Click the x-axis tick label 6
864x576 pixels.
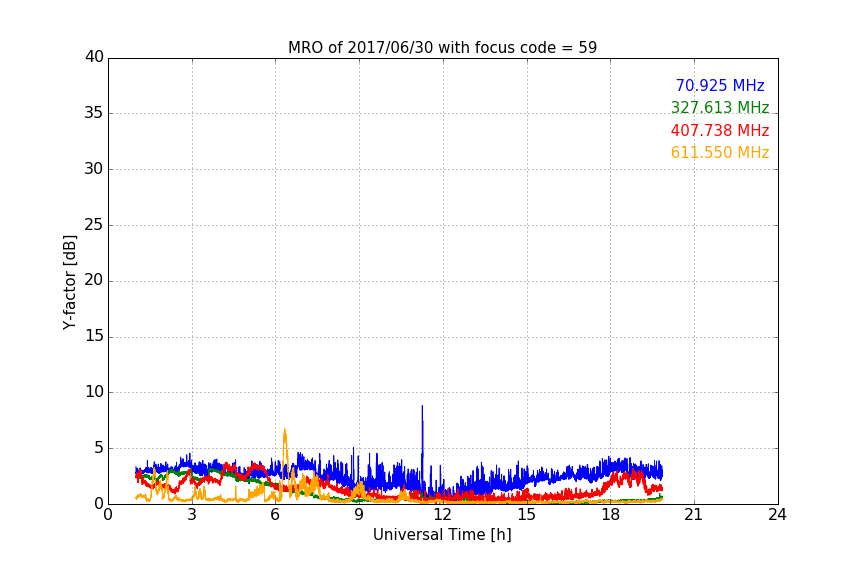click(275, 515)
